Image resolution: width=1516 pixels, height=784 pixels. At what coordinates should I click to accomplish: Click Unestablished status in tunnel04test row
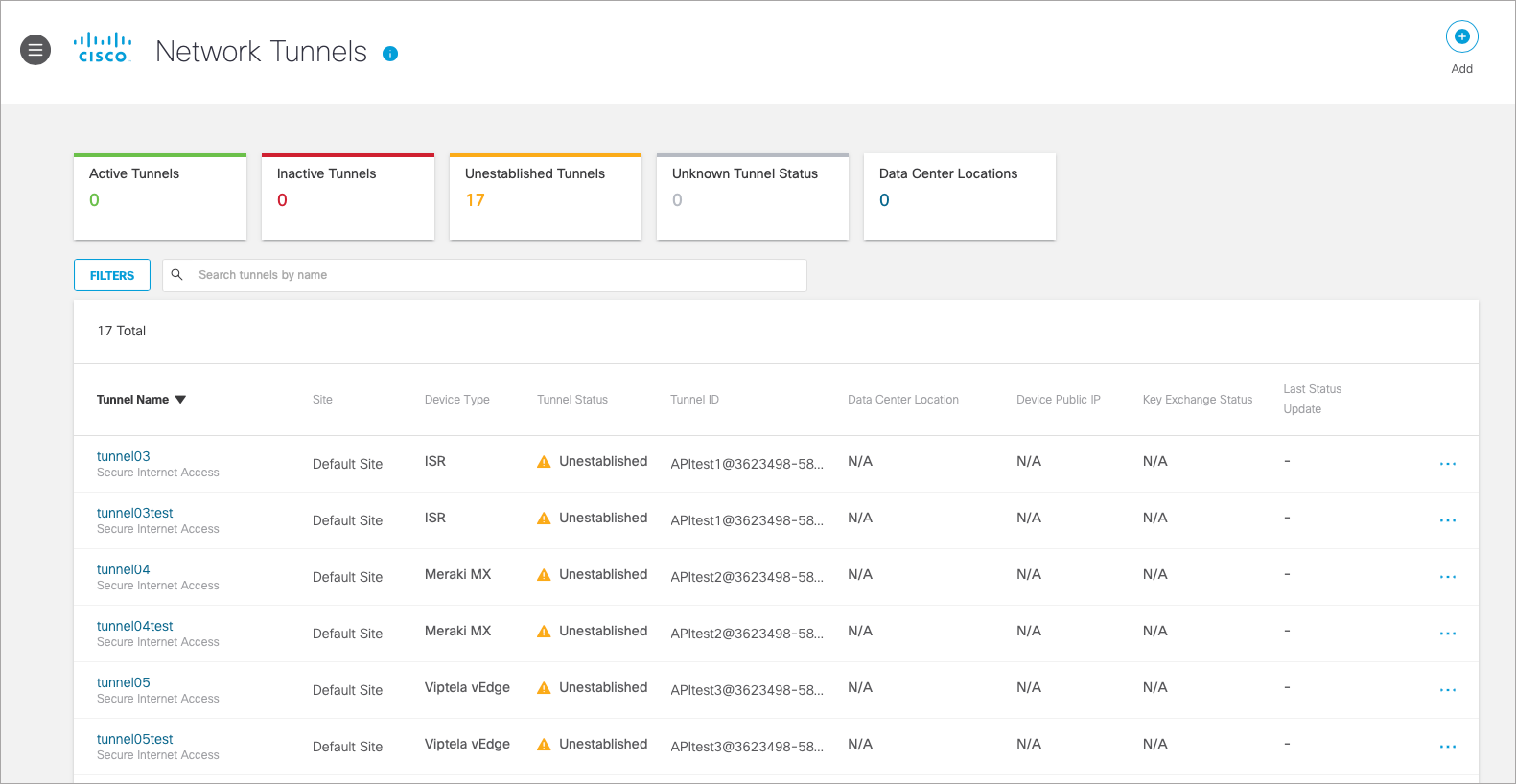coord(603,631)
